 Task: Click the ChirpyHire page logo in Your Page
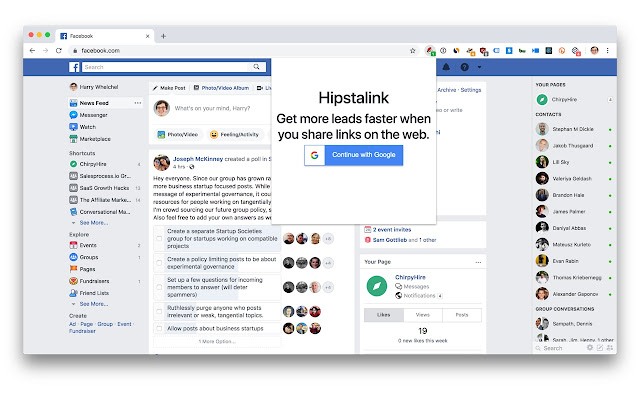pyautogui.click(x=377, y=286)
